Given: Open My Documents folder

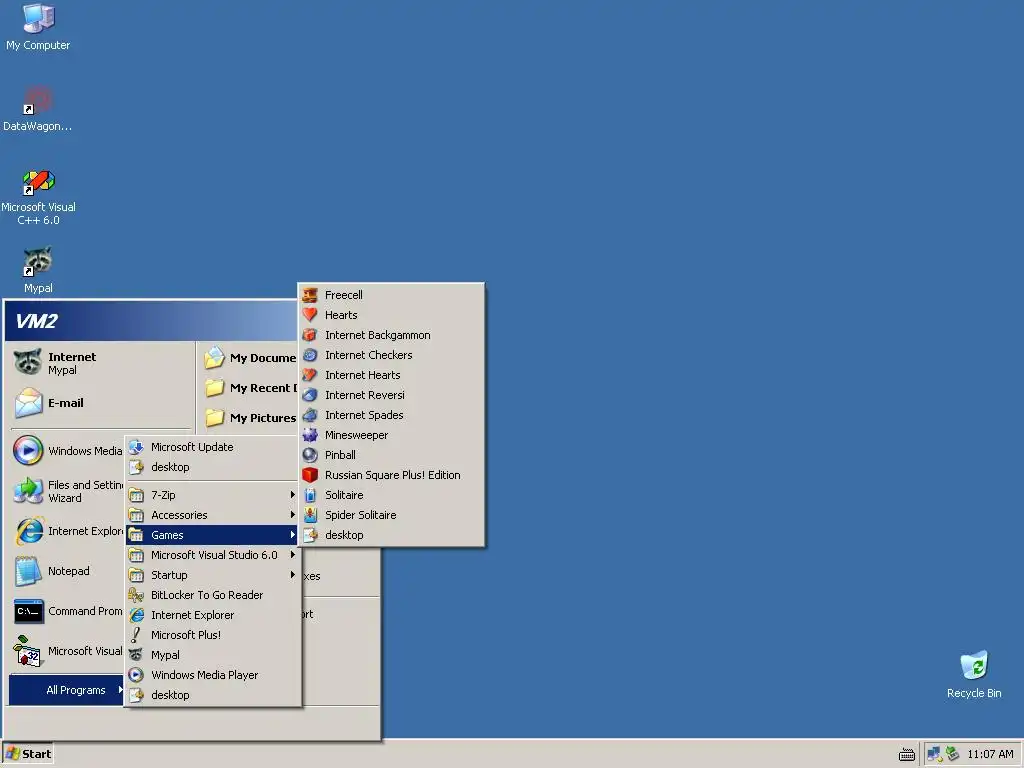Looking at the screenshot, I should (x=249, y=358).
